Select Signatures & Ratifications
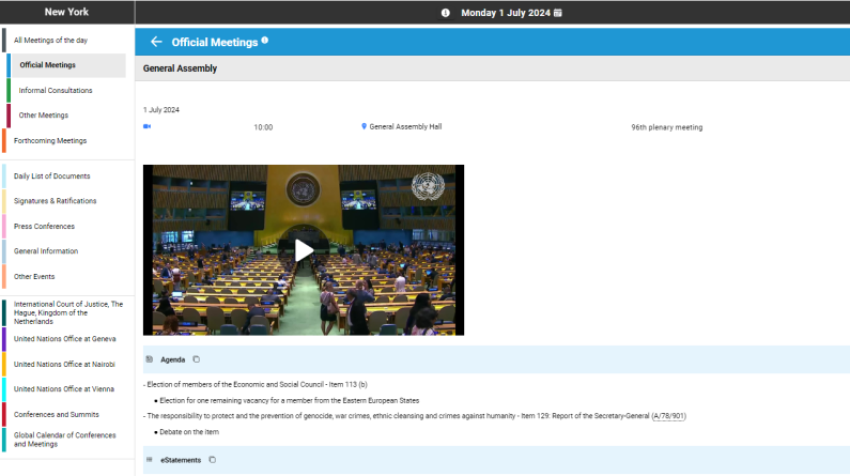This screenshot has height=476, width=850. (x=55, y=201)
